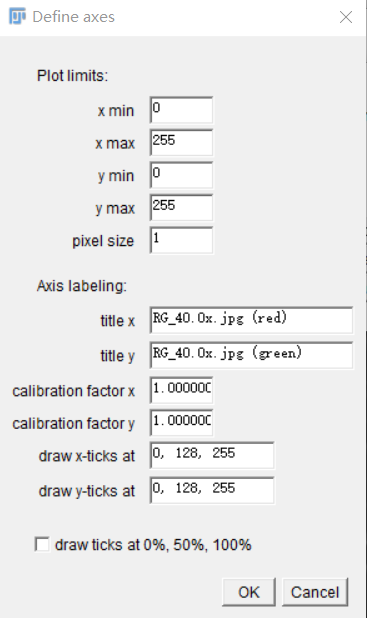Screen dimensions: 367x618
Task: Click the title x text field
Action: [x=251, y=320]
